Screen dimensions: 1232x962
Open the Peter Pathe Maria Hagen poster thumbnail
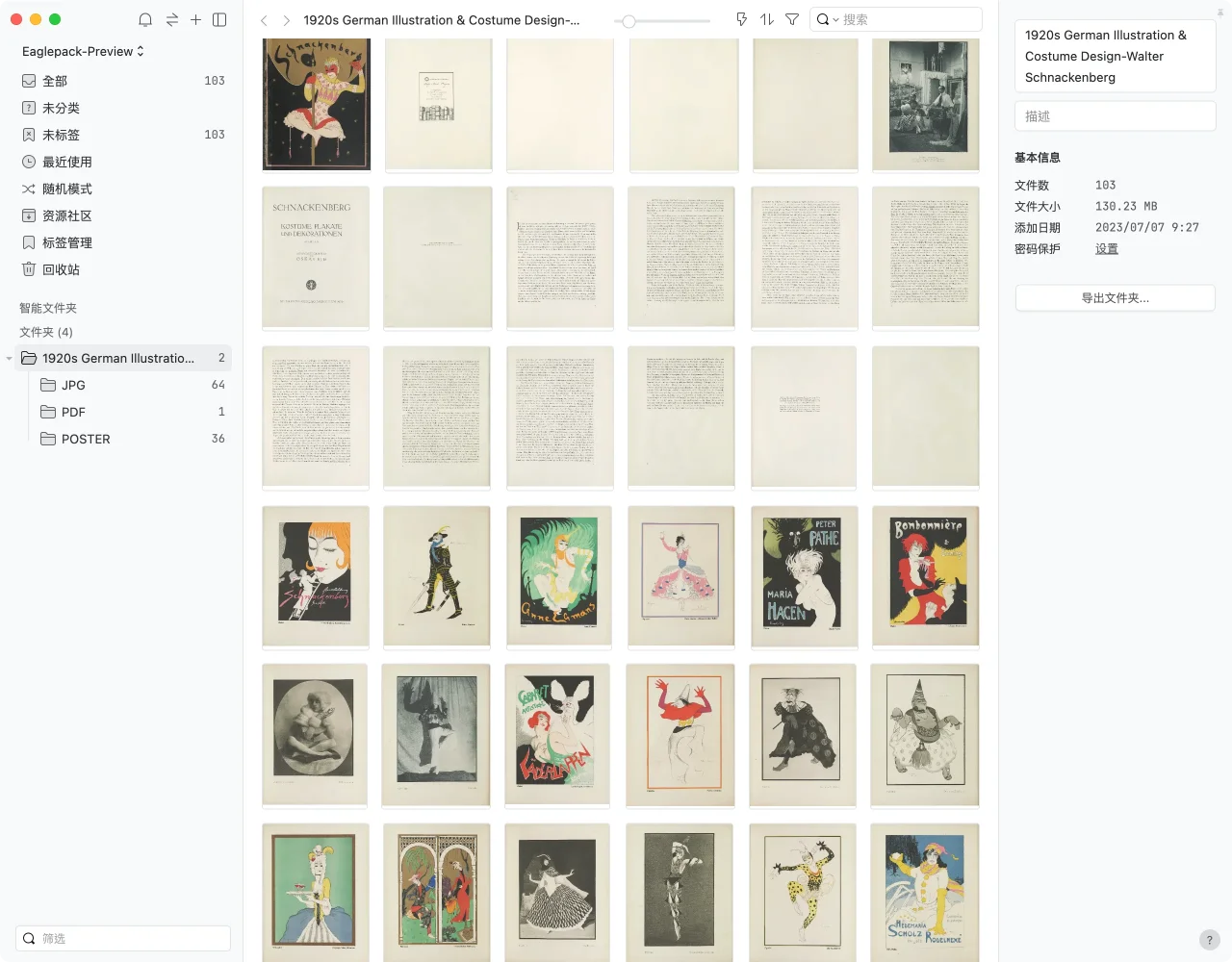(x=803, y=575)
